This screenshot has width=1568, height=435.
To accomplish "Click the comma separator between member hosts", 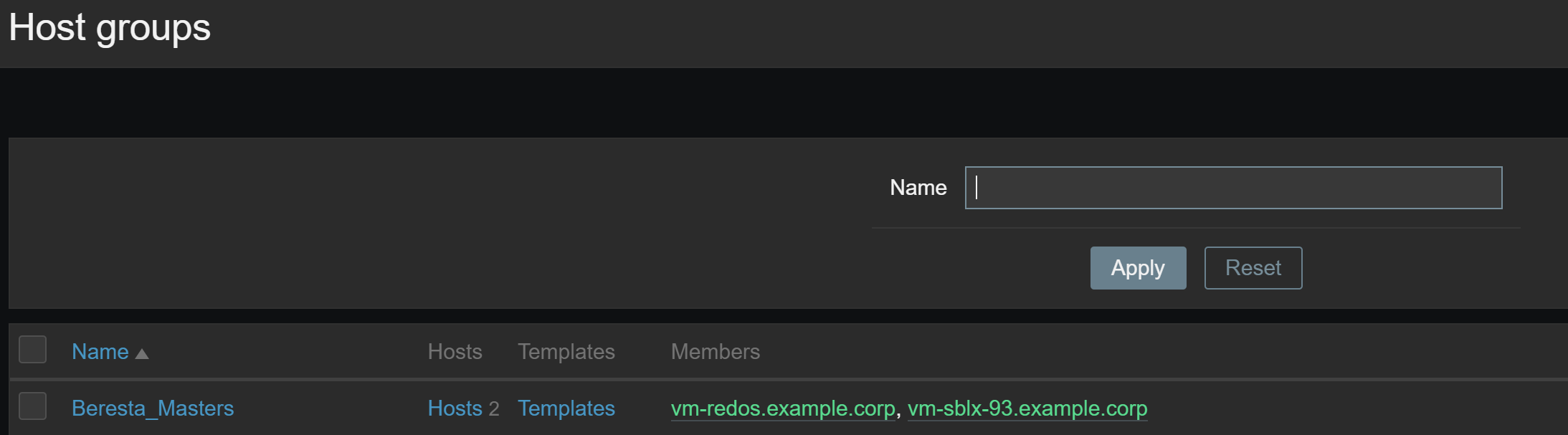I will pyautogui.click(x=899, y=411).
